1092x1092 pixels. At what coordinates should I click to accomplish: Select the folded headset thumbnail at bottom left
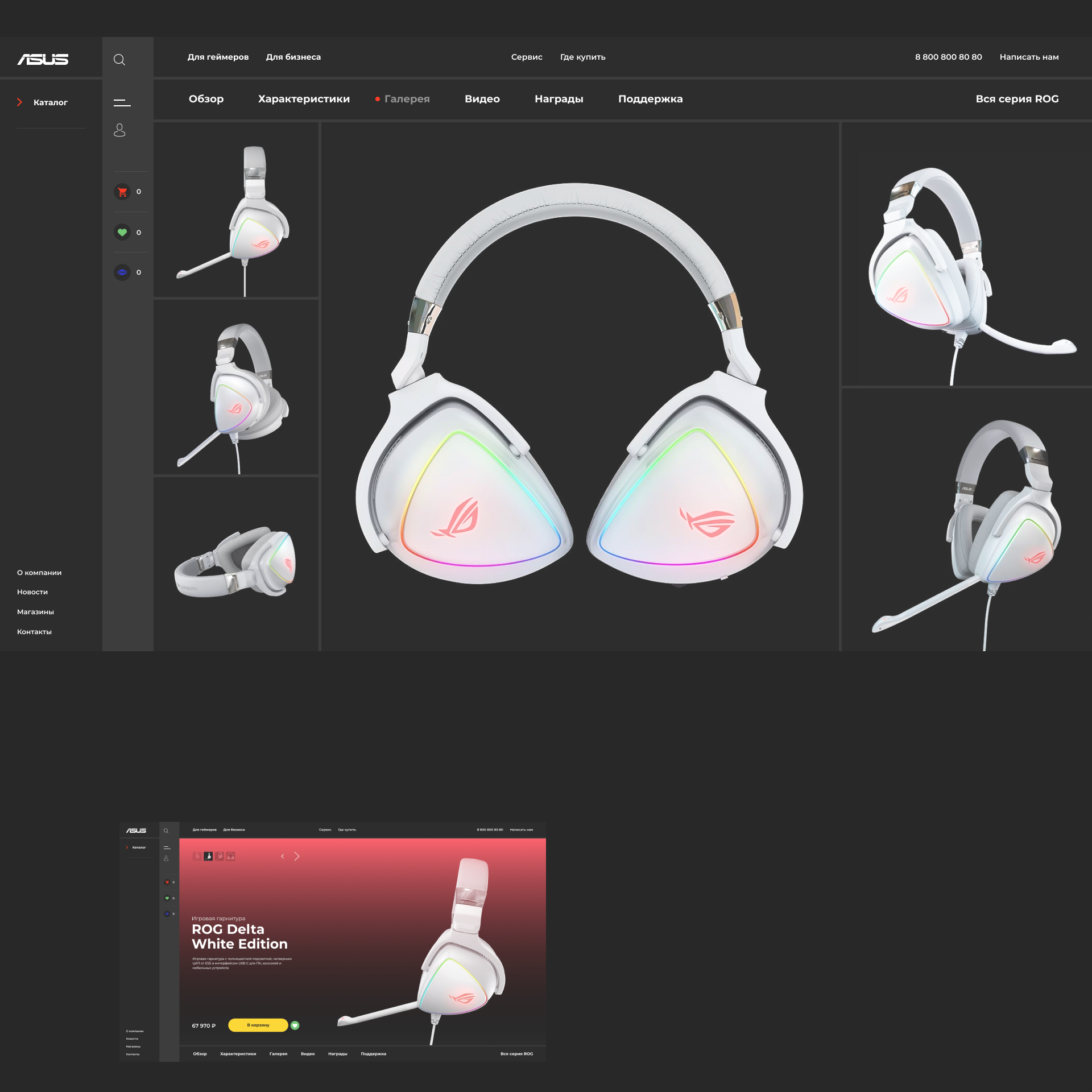[x=236, y=563]
